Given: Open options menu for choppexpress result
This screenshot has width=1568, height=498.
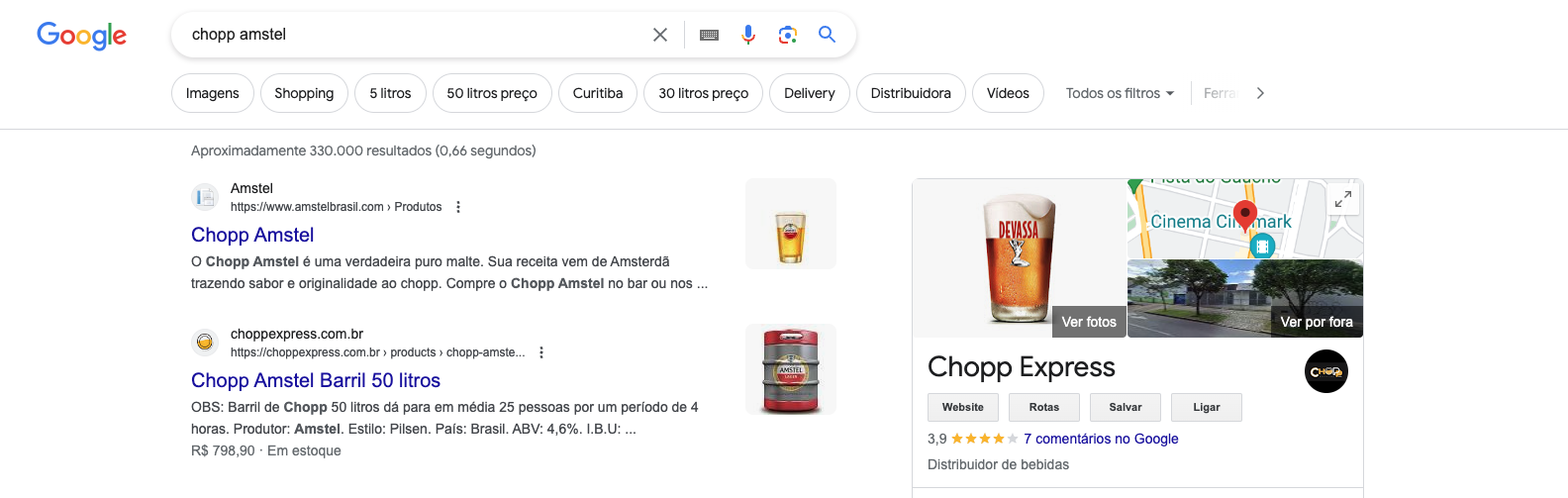Looking at the screenshot, I should 541,352.
